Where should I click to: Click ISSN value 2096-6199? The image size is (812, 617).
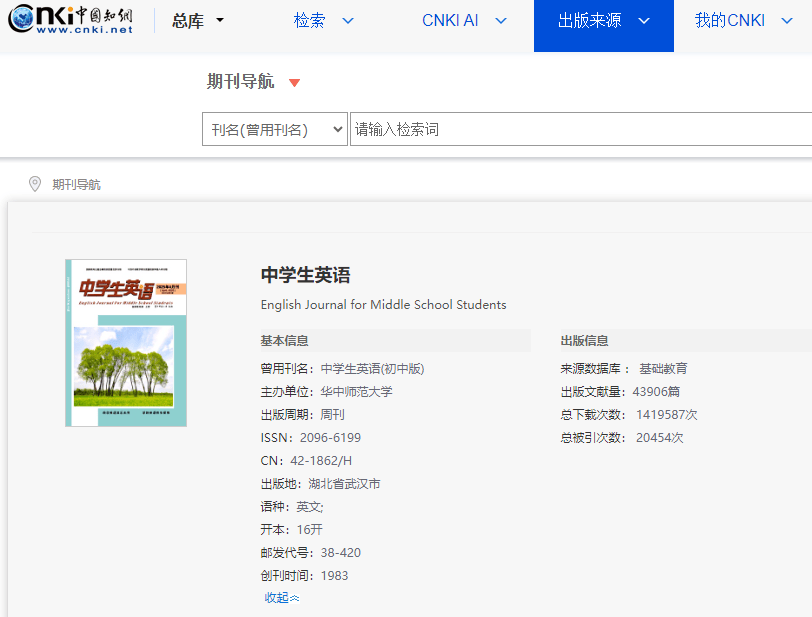(x=330, y=438)
